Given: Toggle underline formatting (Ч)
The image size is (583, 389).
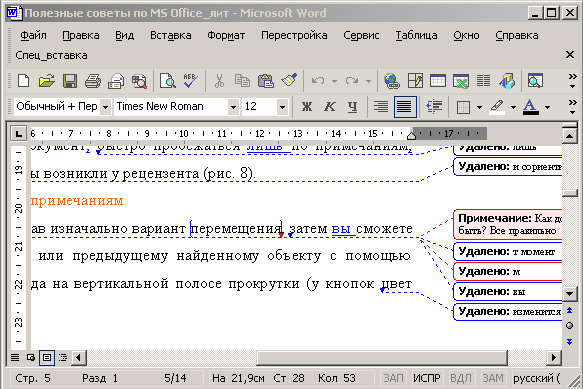Looking at the screenshot, I should point(352,107).
